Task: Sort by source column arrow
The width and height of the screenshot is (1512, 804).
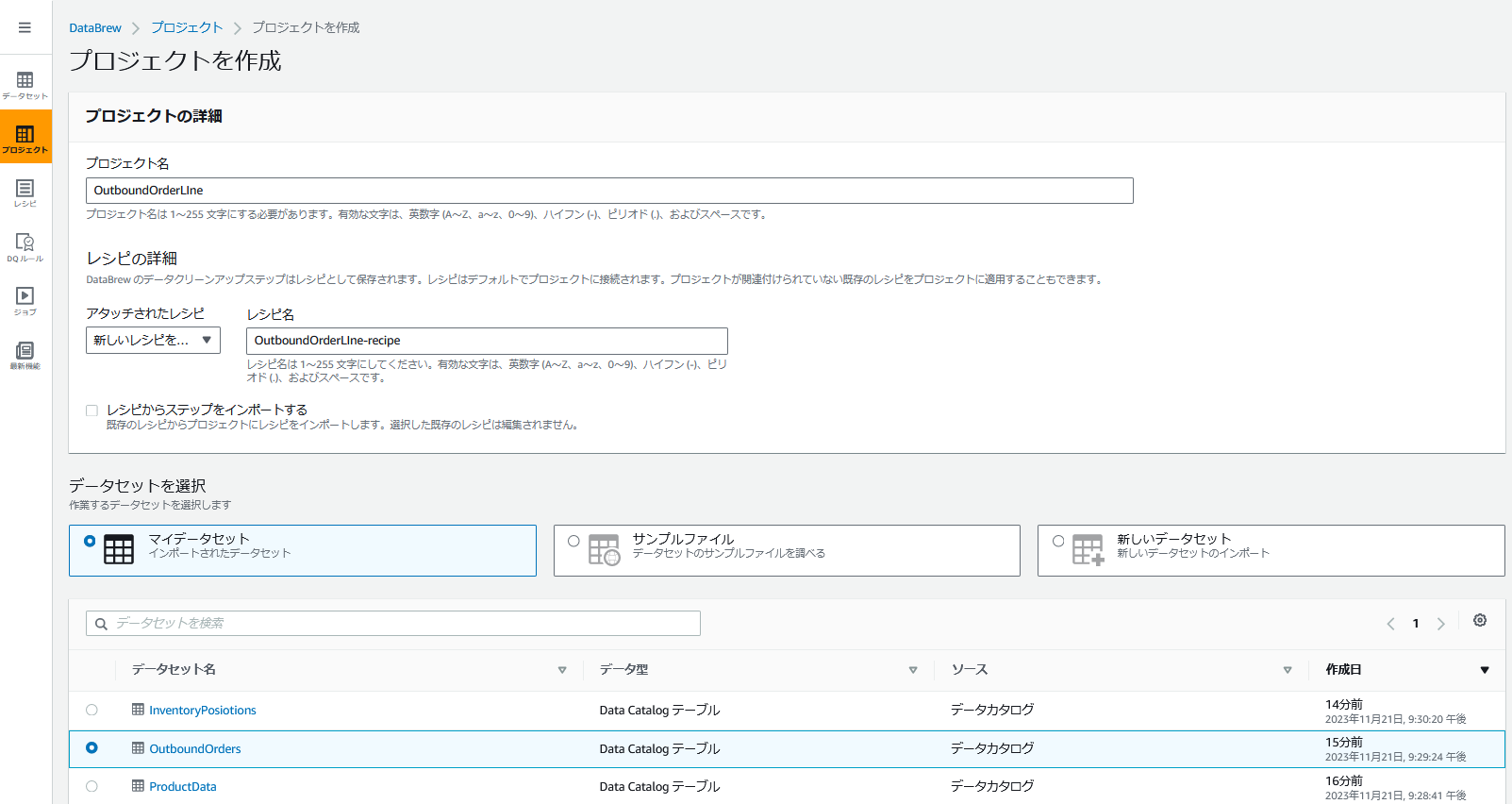Action: (1288, 670)
